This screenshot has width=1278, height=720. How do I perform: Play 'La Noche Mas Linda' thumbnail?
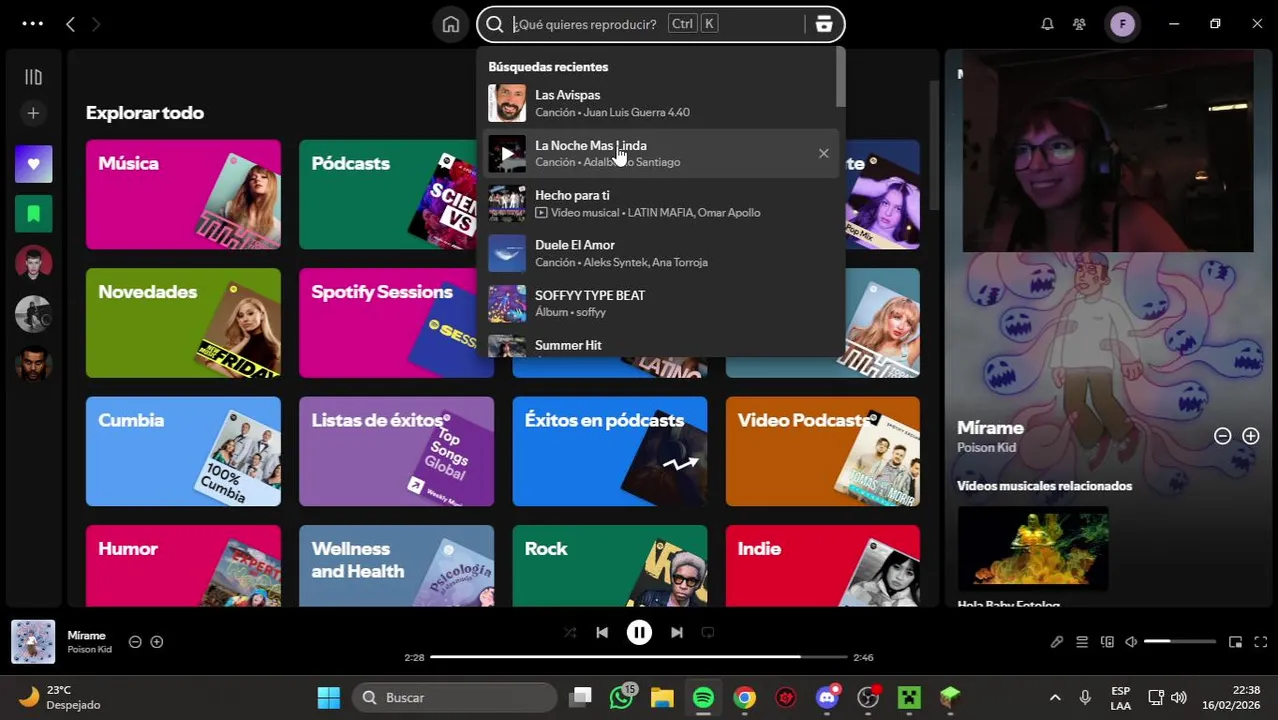pos(507,154)
